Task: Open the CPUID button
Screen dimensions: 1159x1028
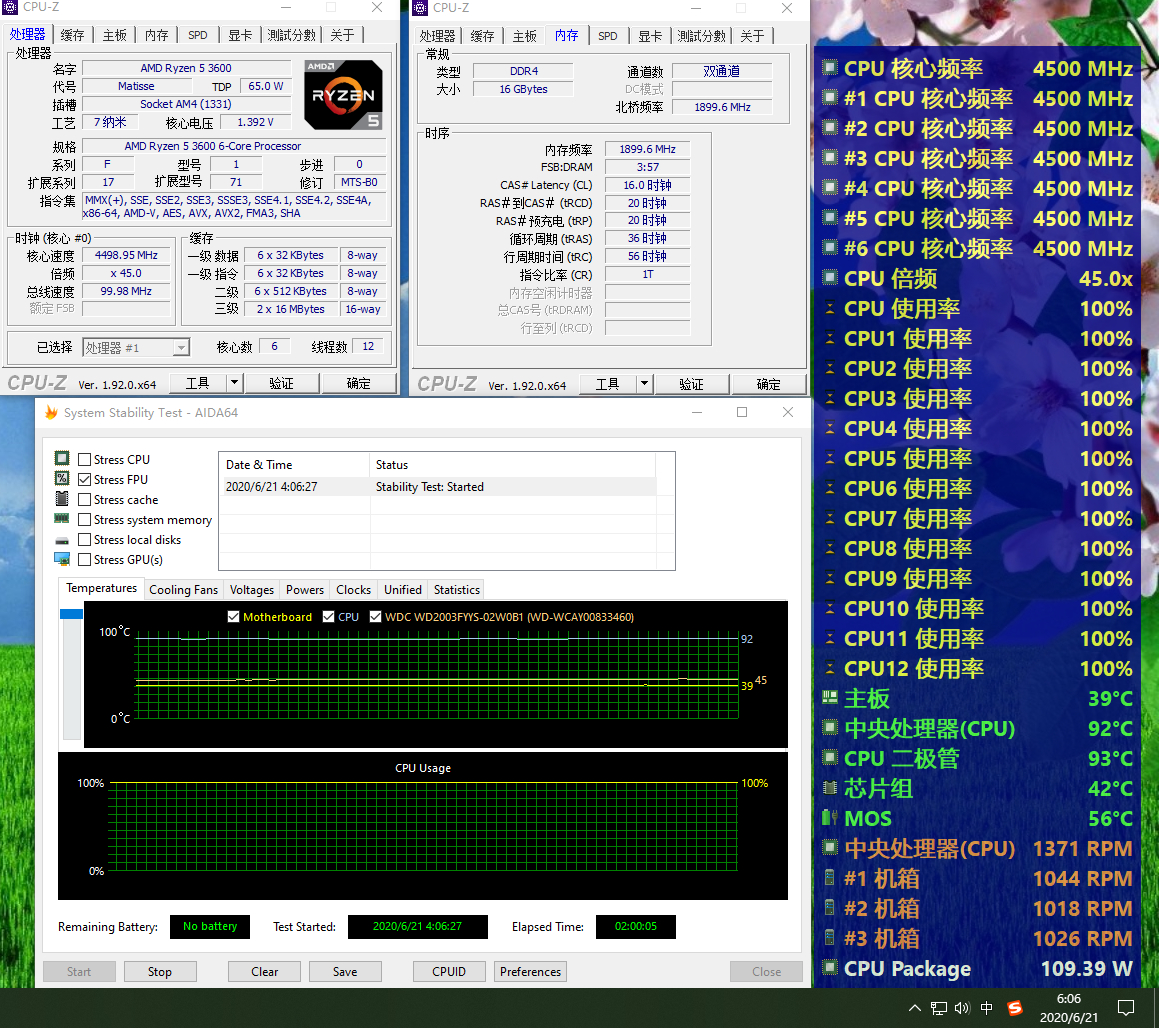Action: 449,971
